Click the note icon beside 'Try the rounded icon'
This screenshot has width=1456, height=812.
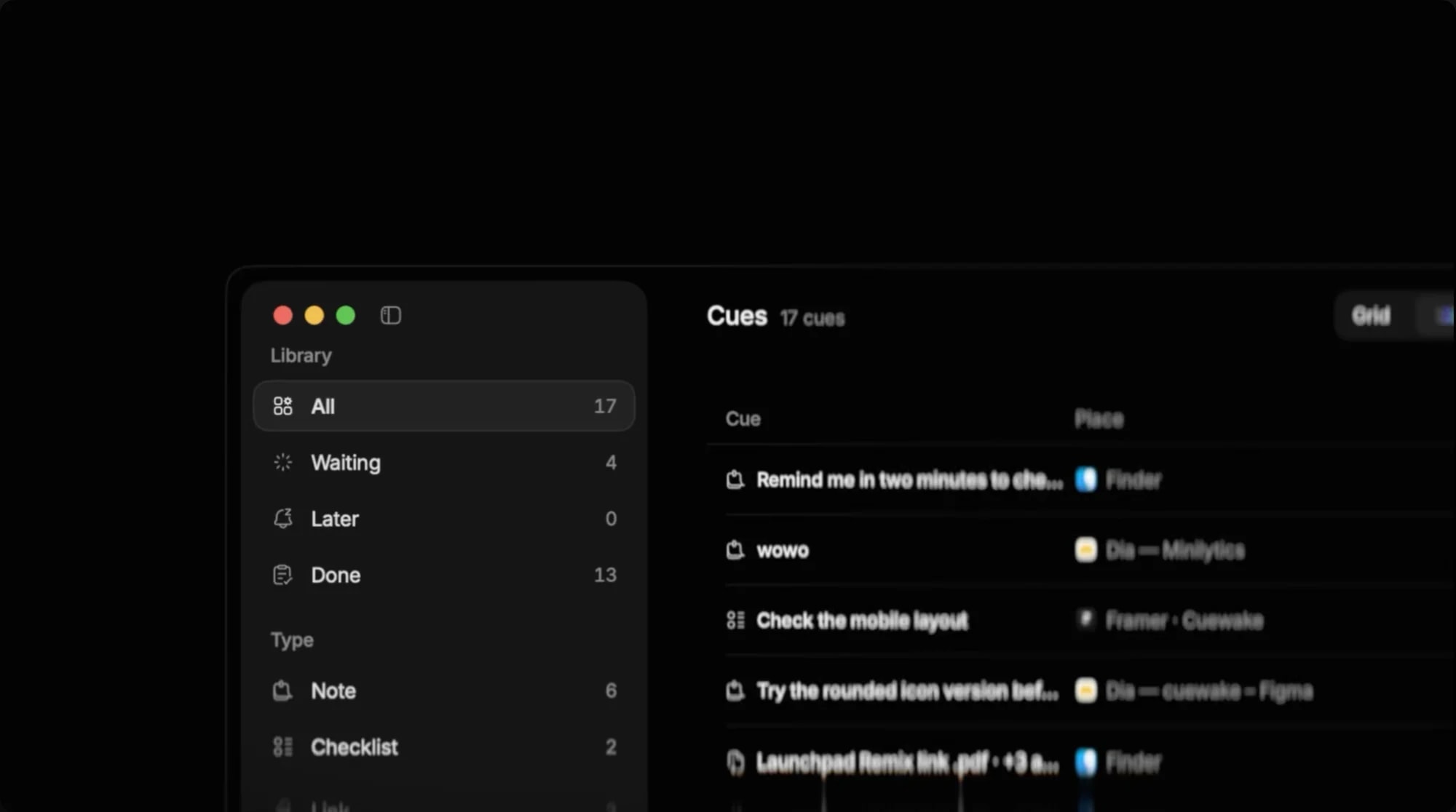[x=735, y=690]
